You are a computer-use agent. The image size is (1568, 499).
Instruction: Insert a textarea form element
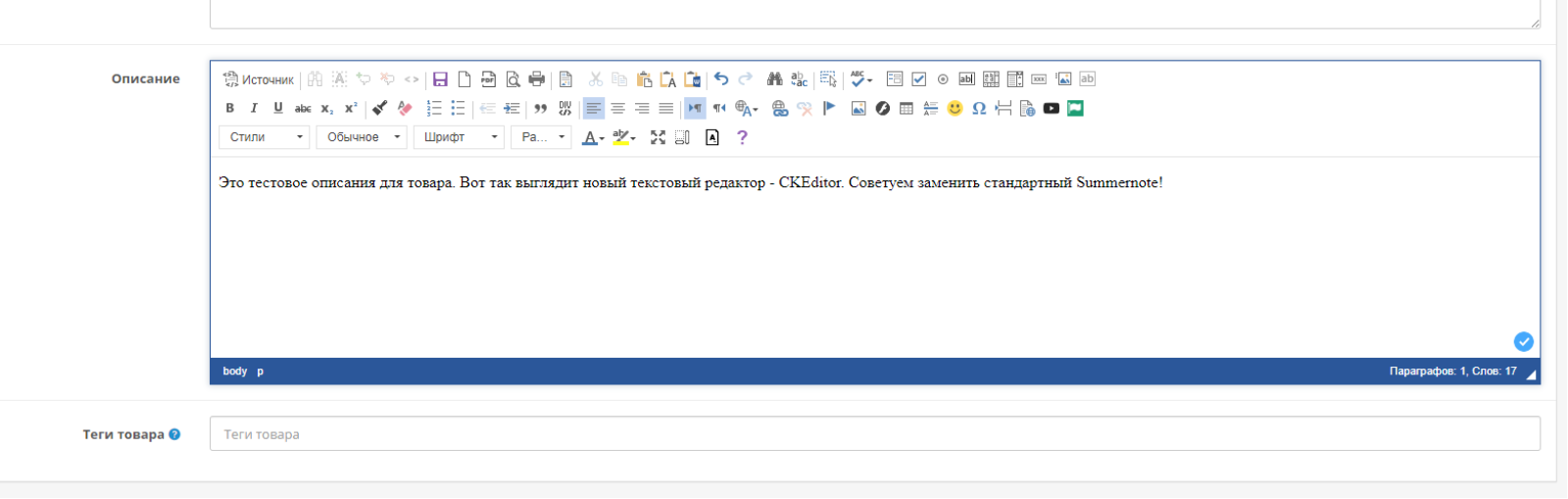991,79
